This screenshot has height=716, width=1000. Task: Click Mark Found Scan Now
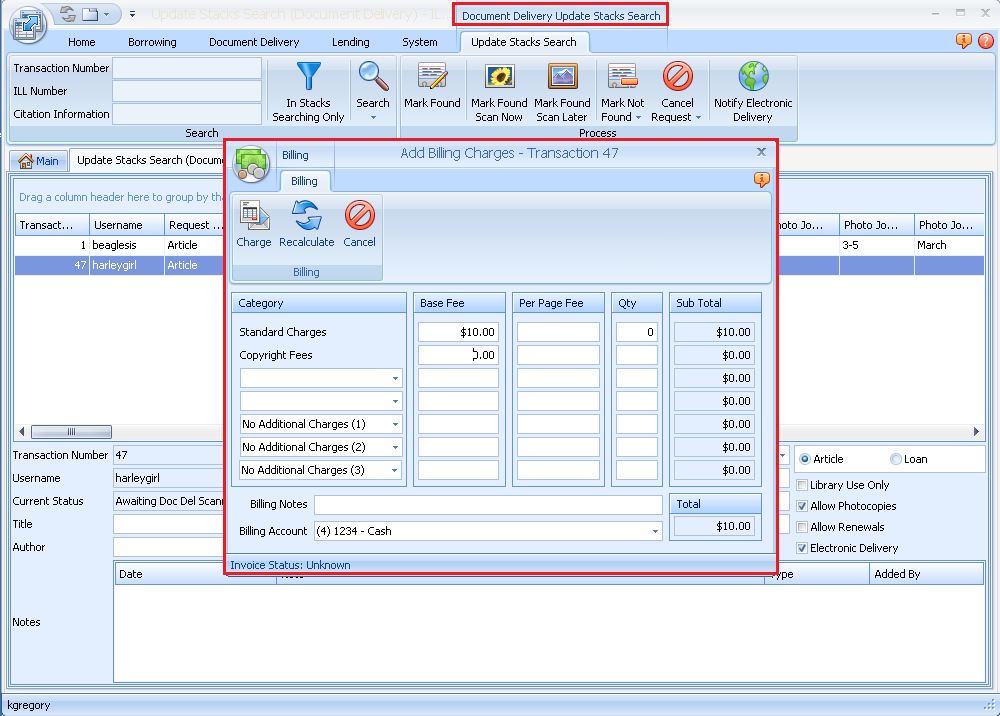[x=498, y=90]
